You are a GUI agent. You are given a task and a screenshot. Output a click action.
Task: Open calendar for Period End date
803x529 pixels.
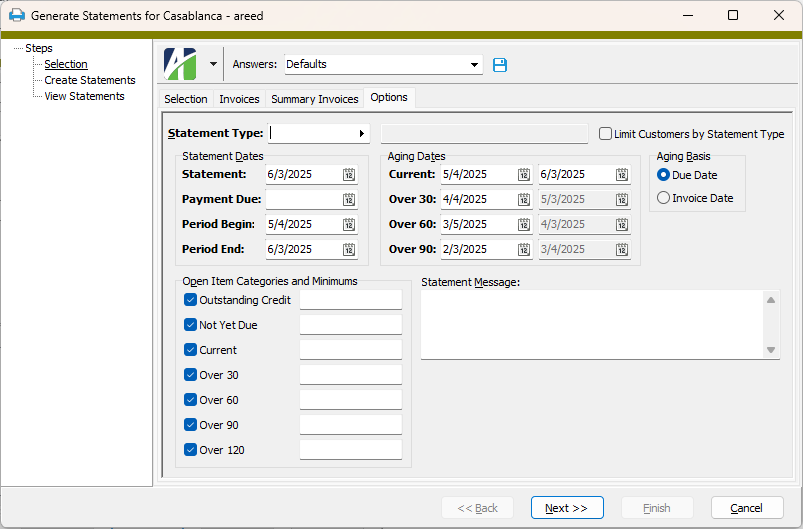[349, 249]
